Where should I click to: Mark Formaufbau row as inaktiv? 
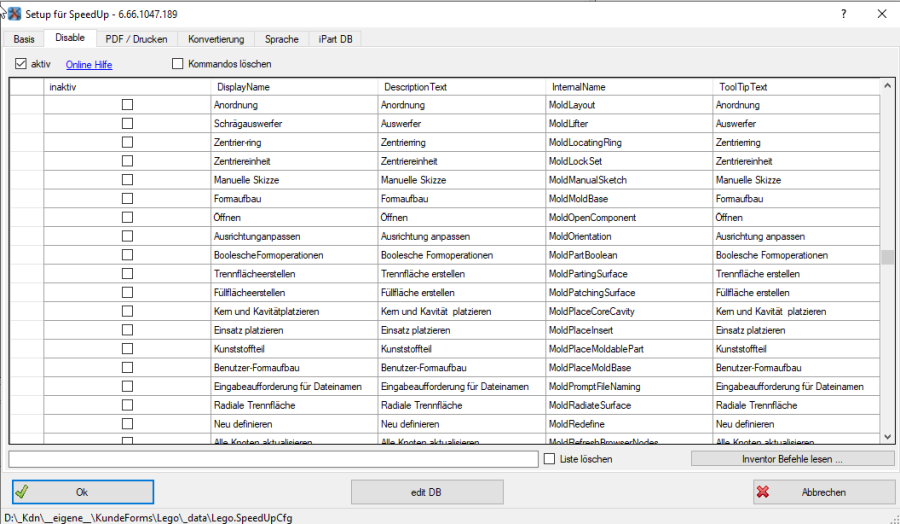tap(127, 199)
